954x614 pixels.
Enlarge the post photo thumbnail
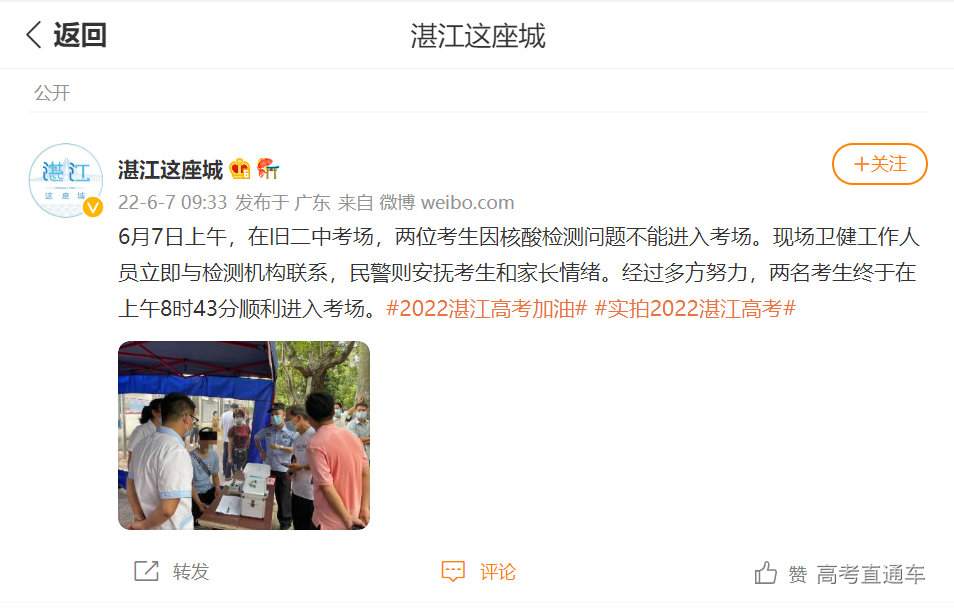[x=244, y=435]
